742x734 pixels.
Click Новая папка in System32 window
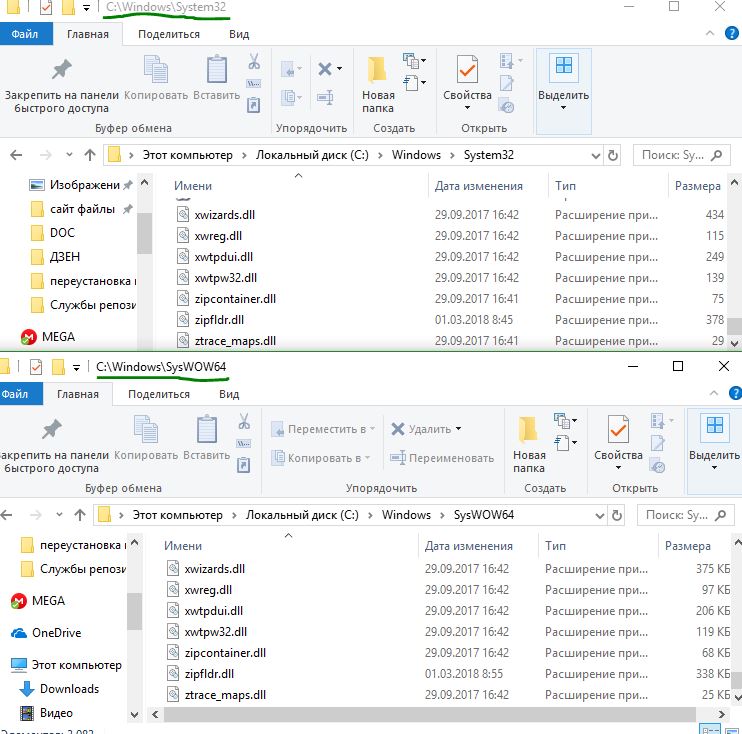tap(378, 85)
